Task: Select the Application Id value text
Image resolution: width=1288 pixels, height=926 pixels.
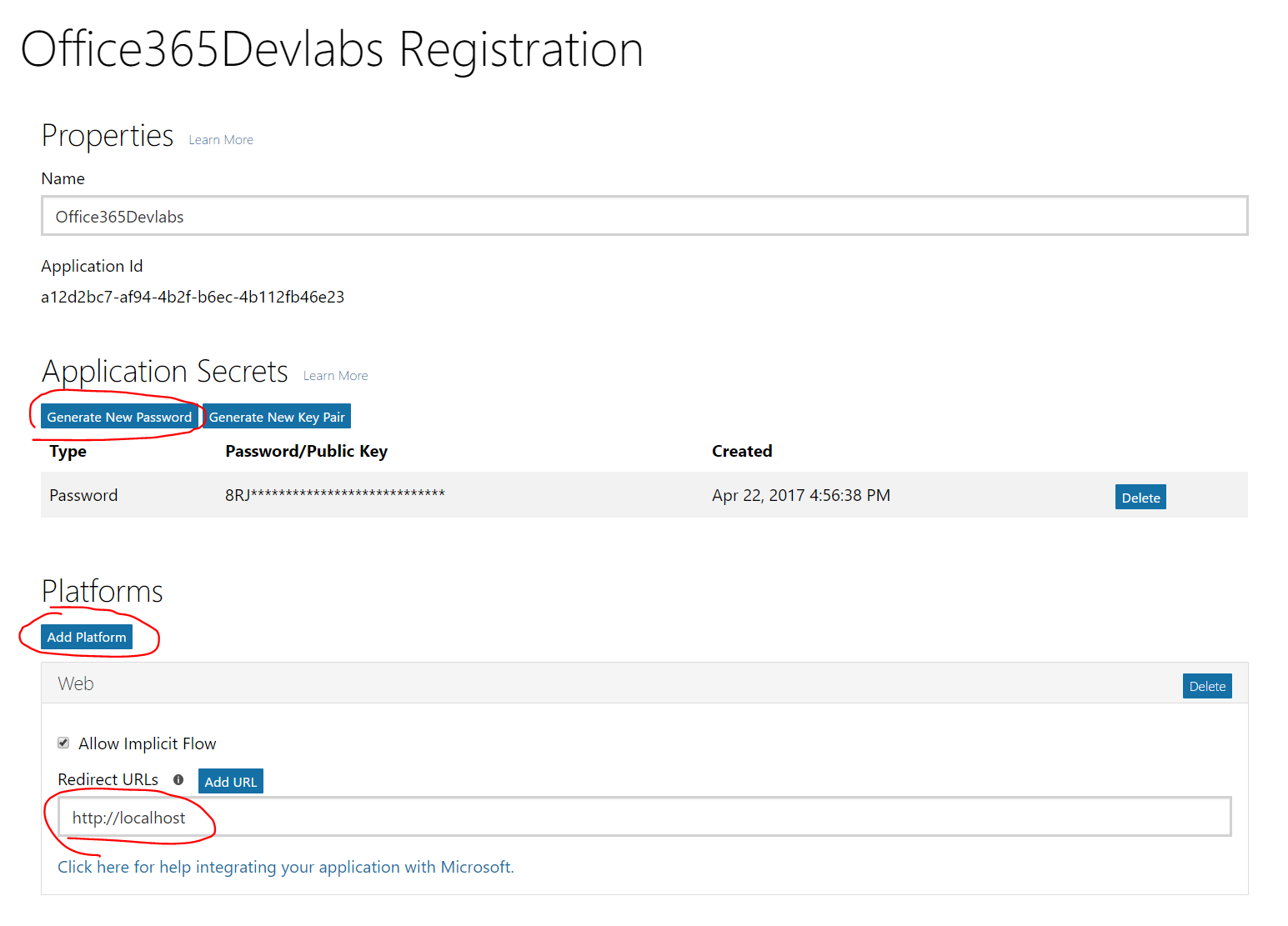Action: point(193,297)
